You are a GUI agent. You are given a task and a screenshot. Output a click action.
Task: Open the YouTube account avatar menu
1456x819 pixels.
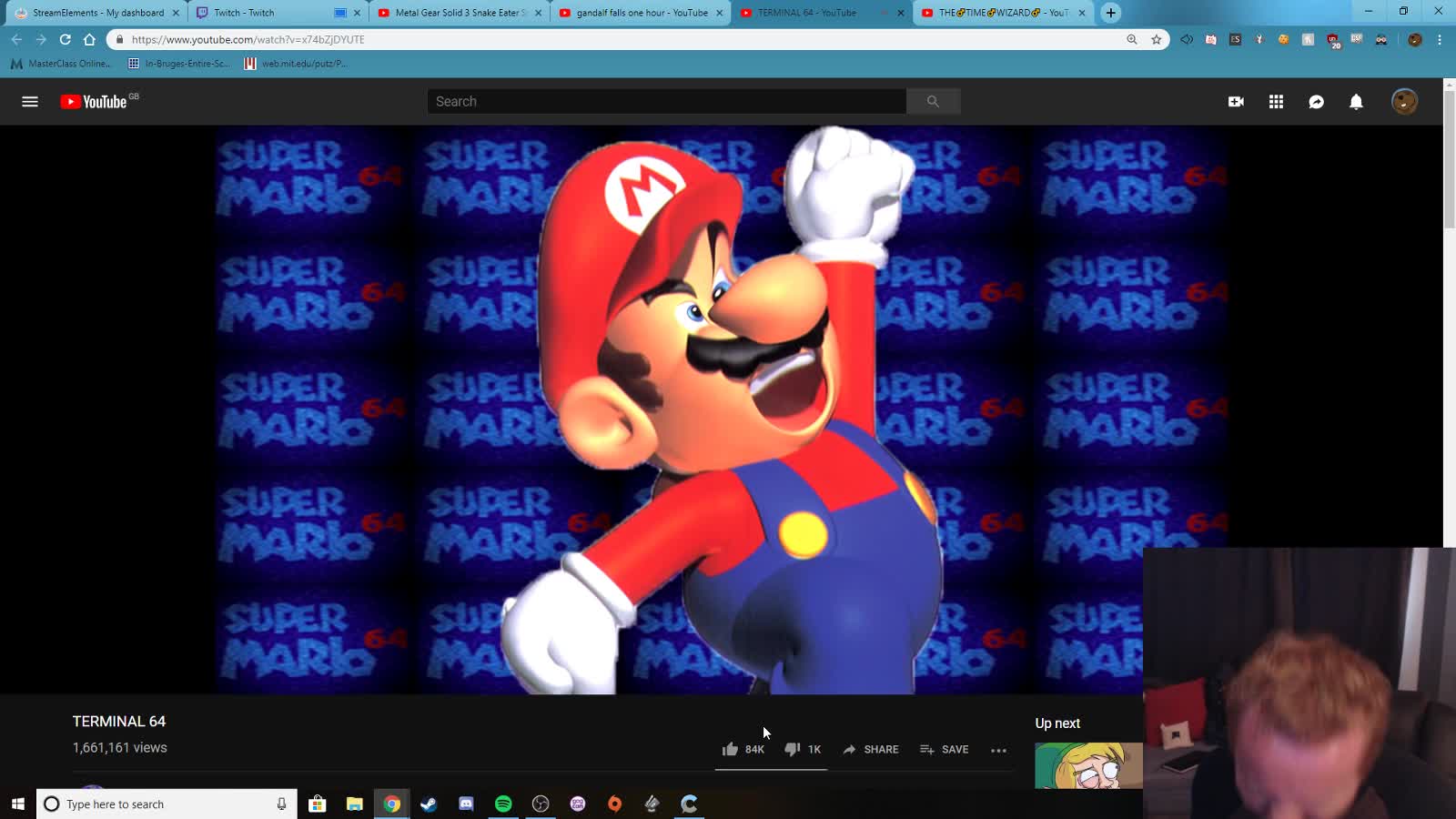click(1404, 101)
